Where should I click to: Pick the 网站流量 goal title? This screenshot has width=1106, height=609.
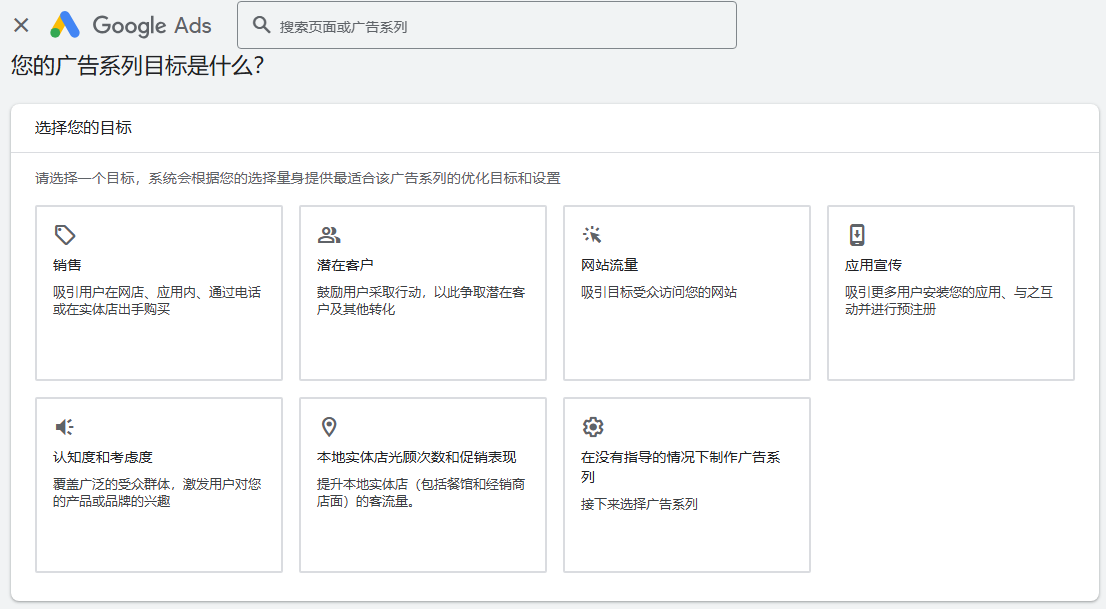(609, 265)
